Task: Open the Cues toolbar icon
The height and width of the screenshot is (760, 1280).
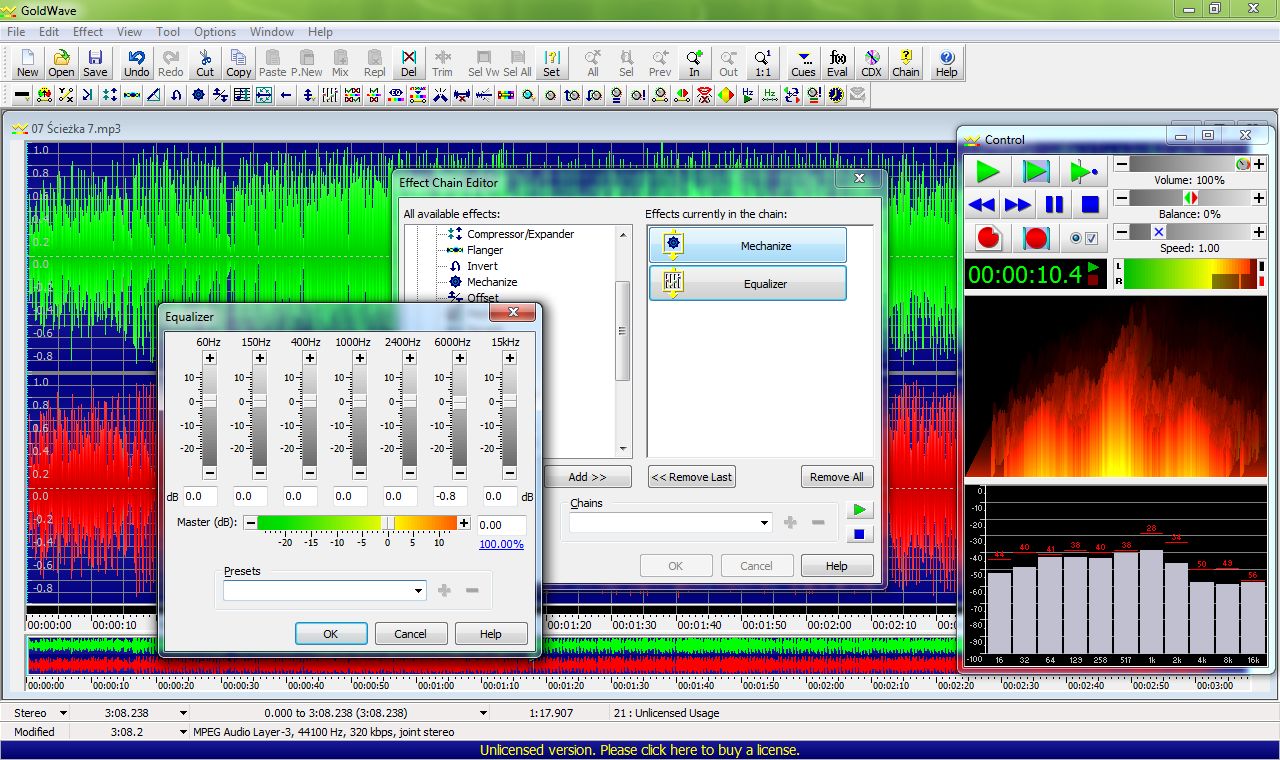Action: (803, 63)
